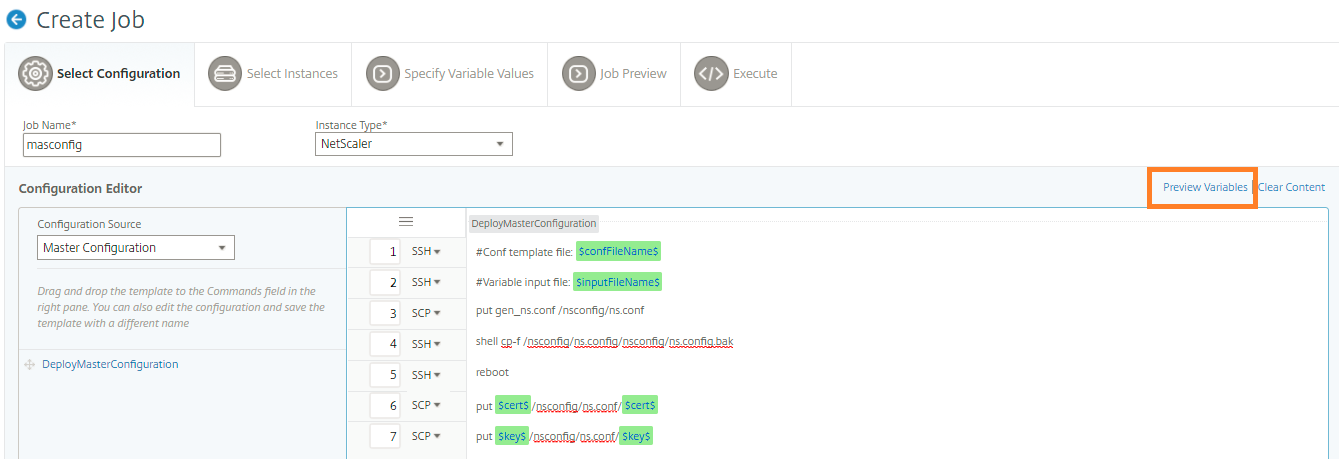This screenshot has height=459, width=1339.
Task: Switch to the Select Instances tab
Action: click(x=273, y=74)
